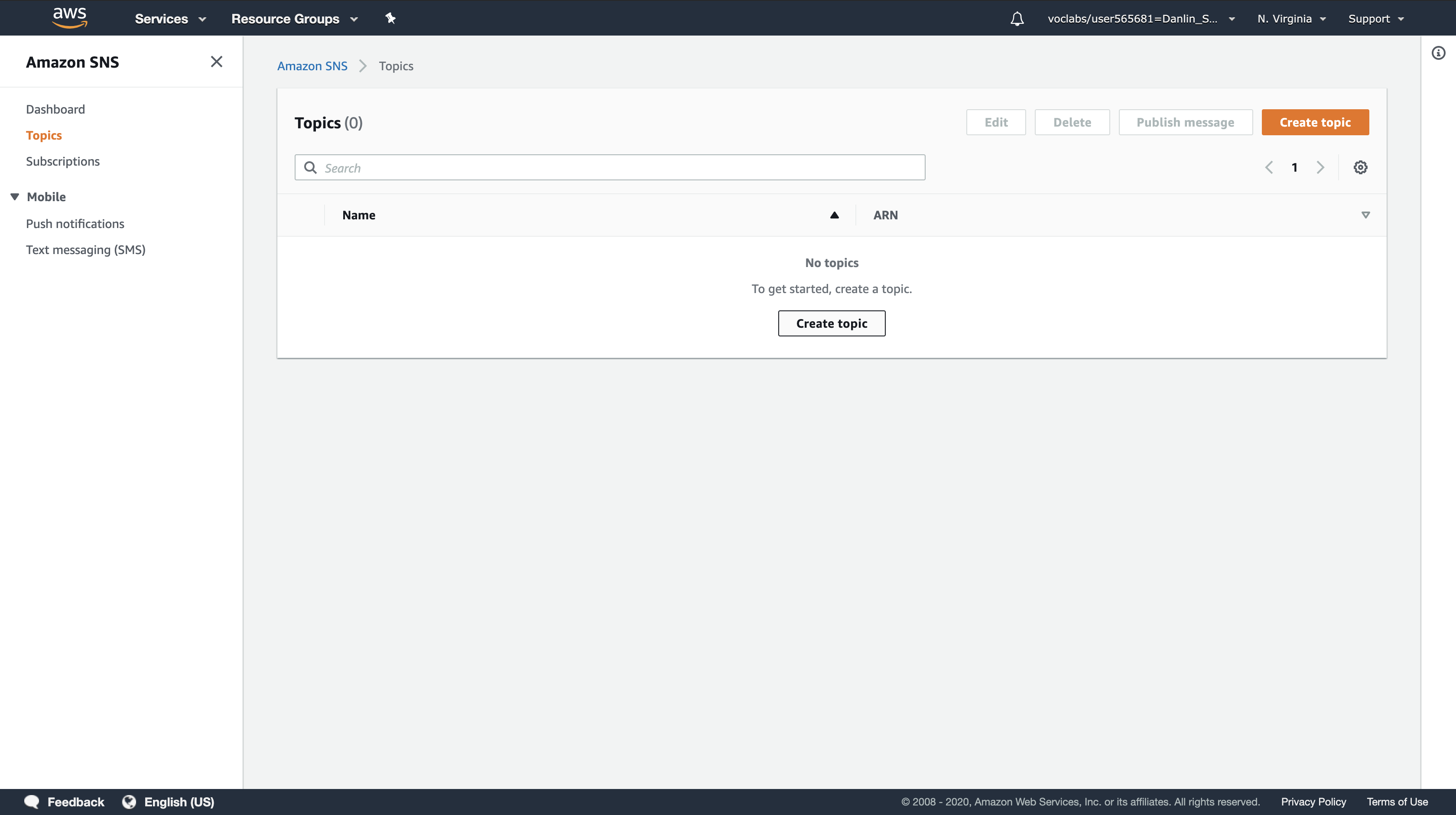Open Push notifications in sidebar
Screen dimensions: 1456x815
75,223
